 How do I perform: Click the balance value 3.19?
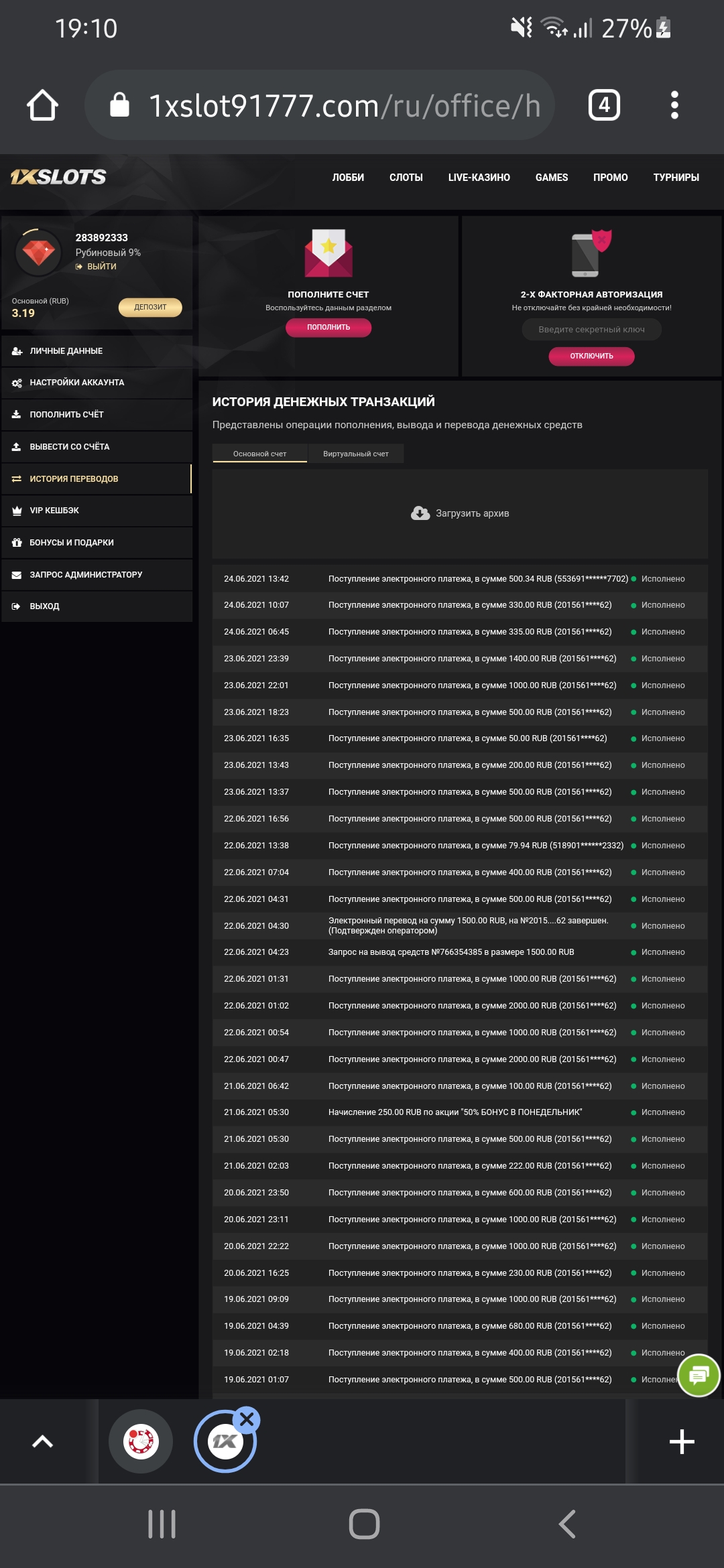[x=23, y=313]
